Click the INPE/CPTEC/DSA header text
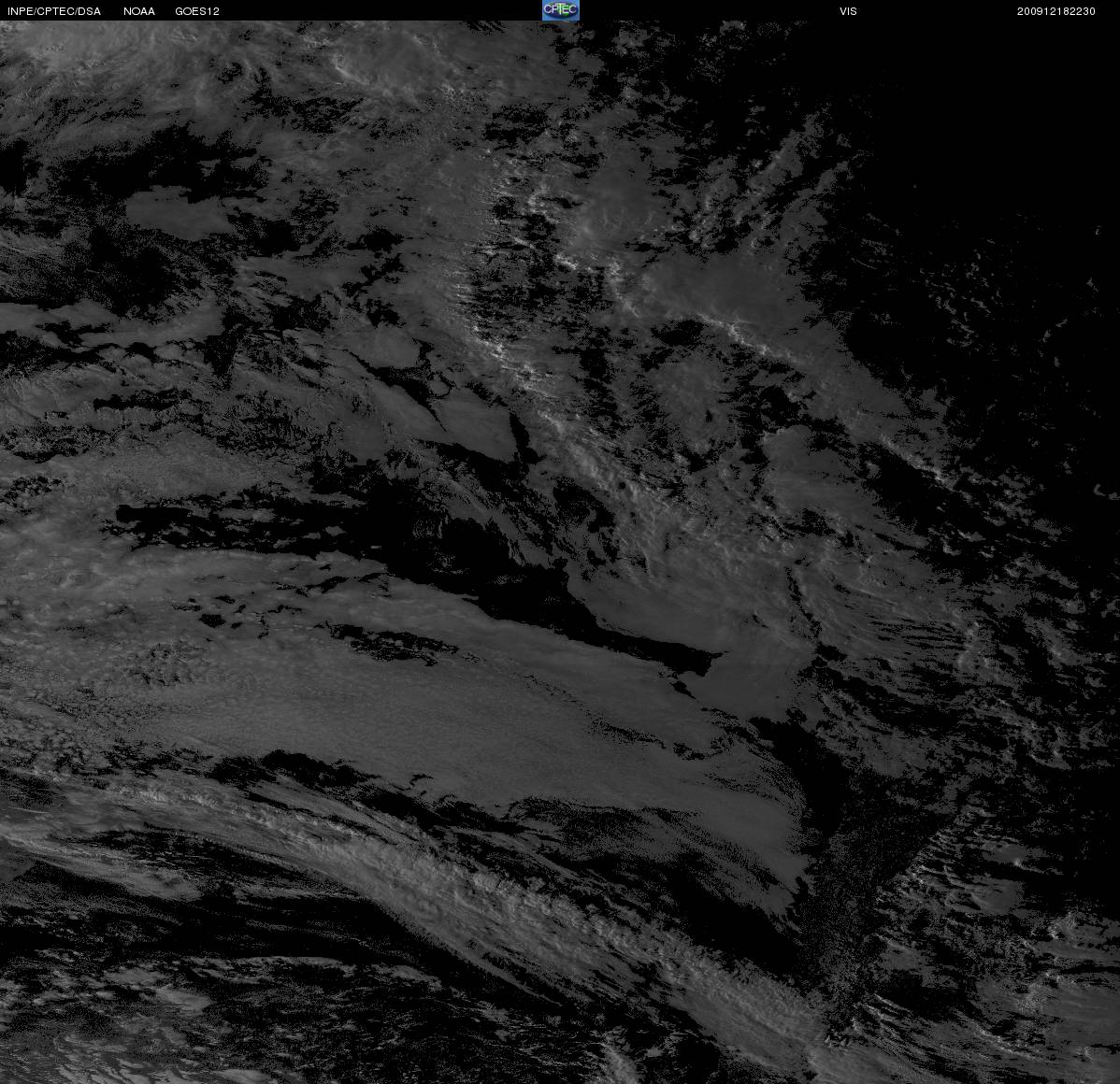This screenshot has height=1084, width=1120. (54, 11)
